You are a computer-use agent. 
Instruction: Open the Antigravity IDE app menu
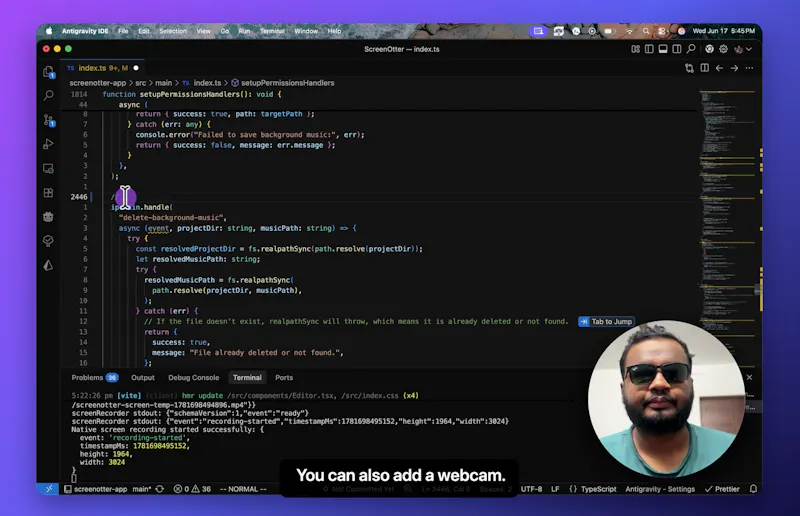(x=85, y=31)
